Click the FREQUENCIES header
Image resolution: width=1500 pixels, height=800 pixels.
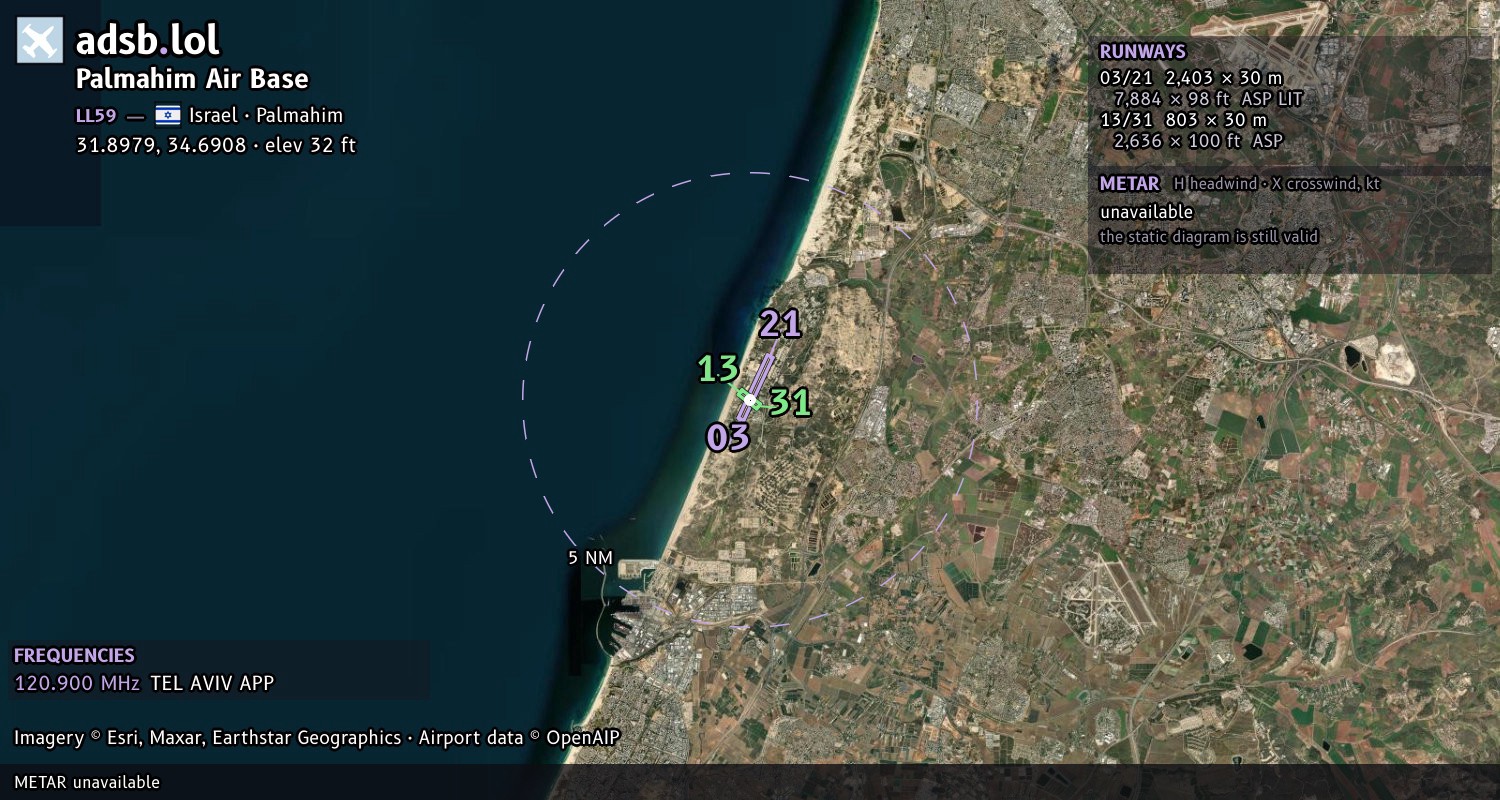click(74, 656)
